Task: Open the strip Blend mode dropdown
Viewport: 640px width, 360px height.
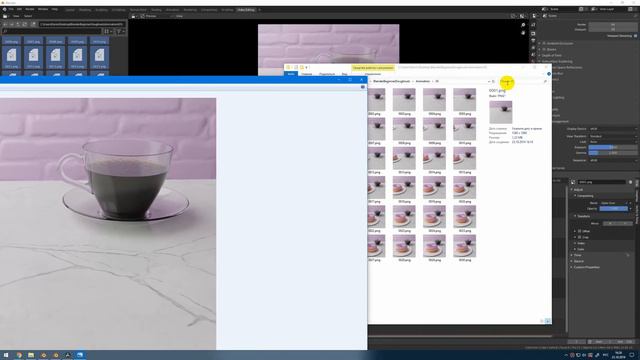Action: coord(614,203)
